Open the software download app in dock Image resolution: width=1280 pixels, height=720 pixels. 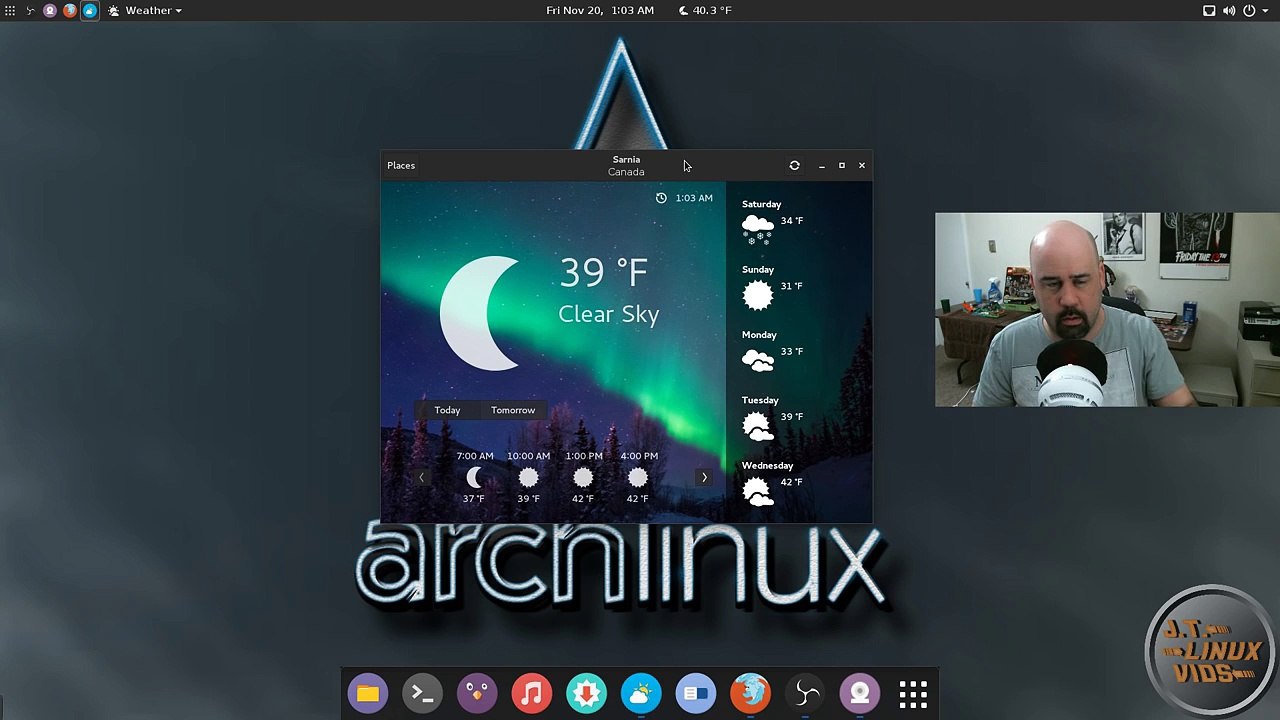tap(586, 693)
